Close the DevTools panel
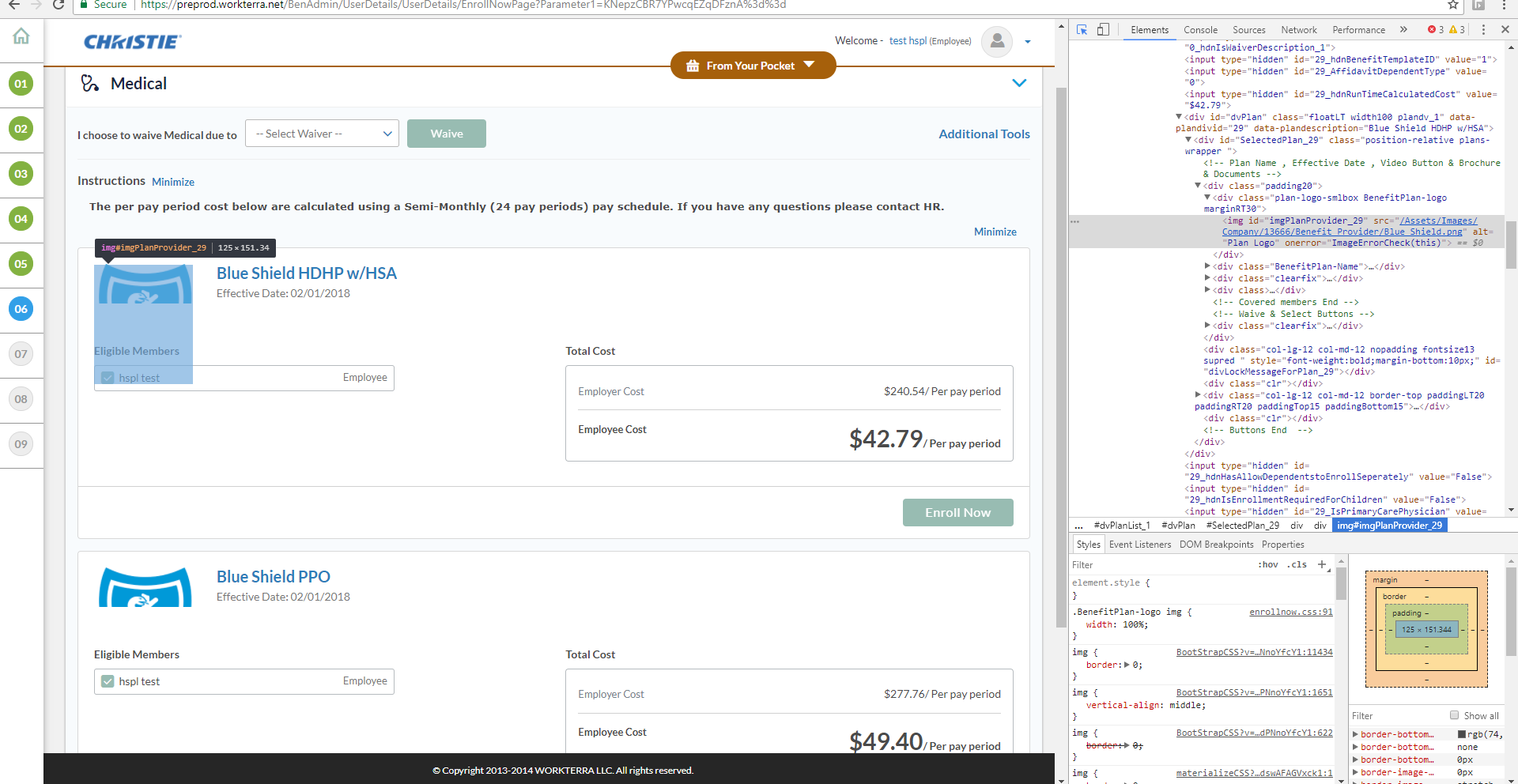The width and height of the screenshot is (1518, 784). [x=1505, y=30]
